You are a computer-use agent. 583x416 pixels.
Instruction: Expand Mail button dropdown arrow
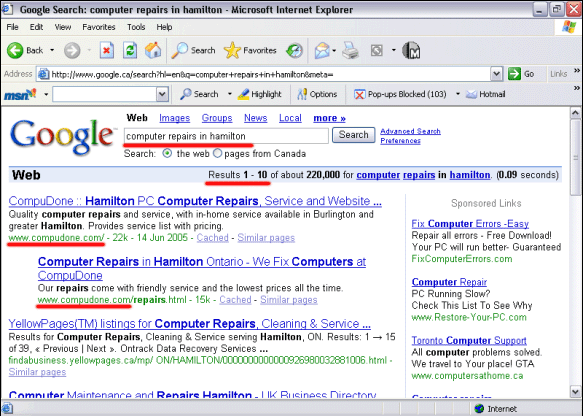pyautogui.click(x=334, y=51)
